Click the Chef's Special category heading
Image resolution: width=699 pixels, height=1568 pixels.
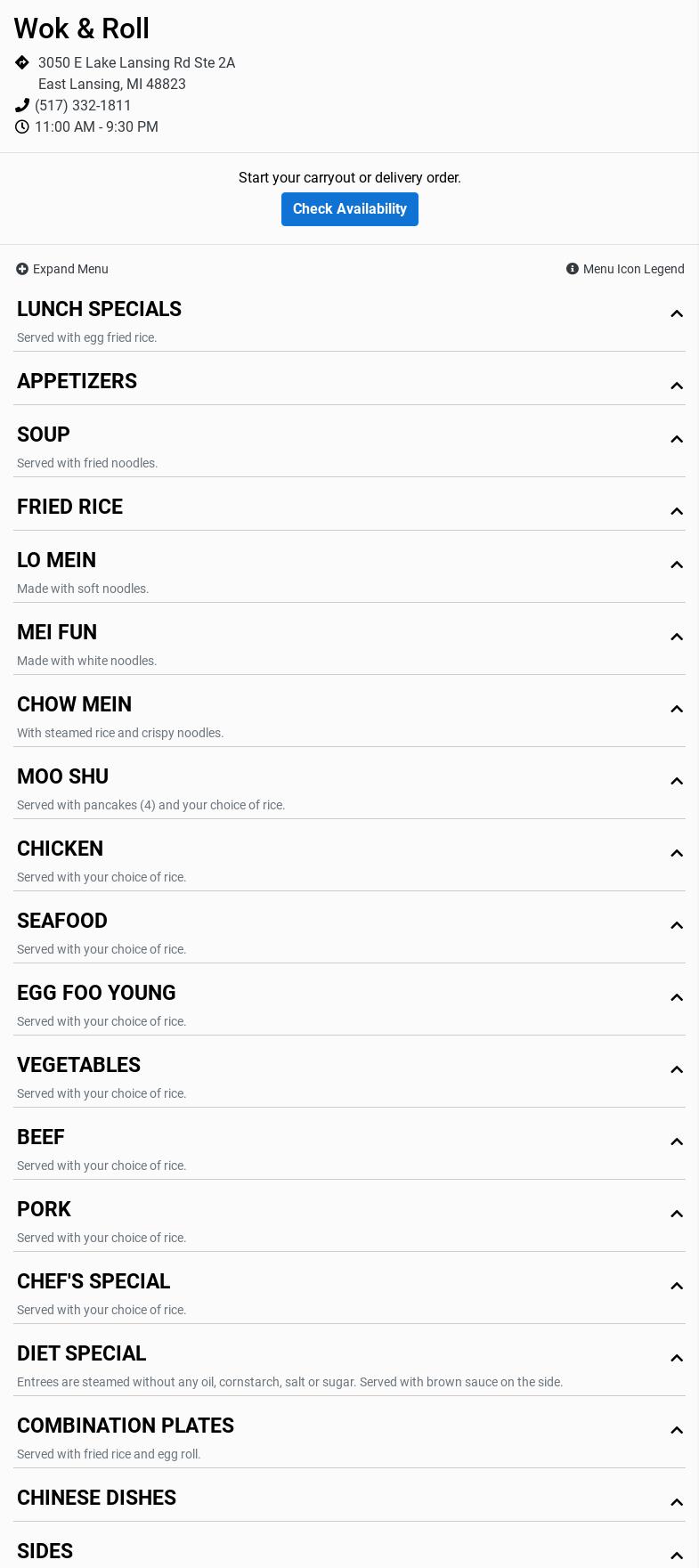(x=93, y=1281)
